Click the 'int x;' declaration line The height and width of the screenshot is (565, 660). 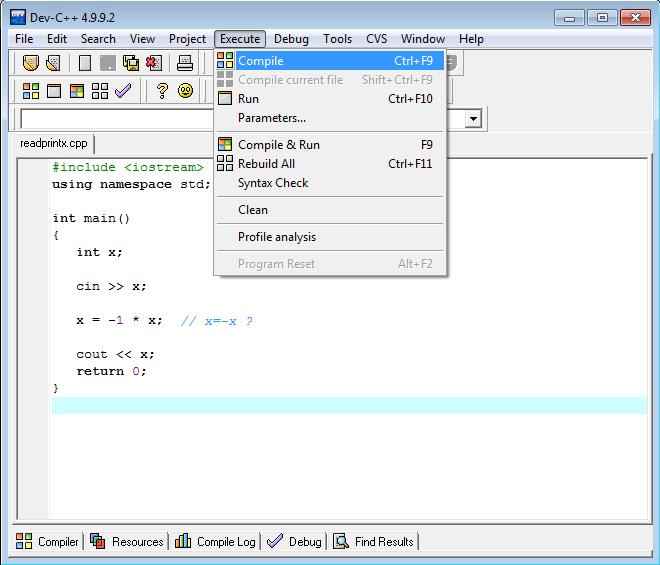99,252
